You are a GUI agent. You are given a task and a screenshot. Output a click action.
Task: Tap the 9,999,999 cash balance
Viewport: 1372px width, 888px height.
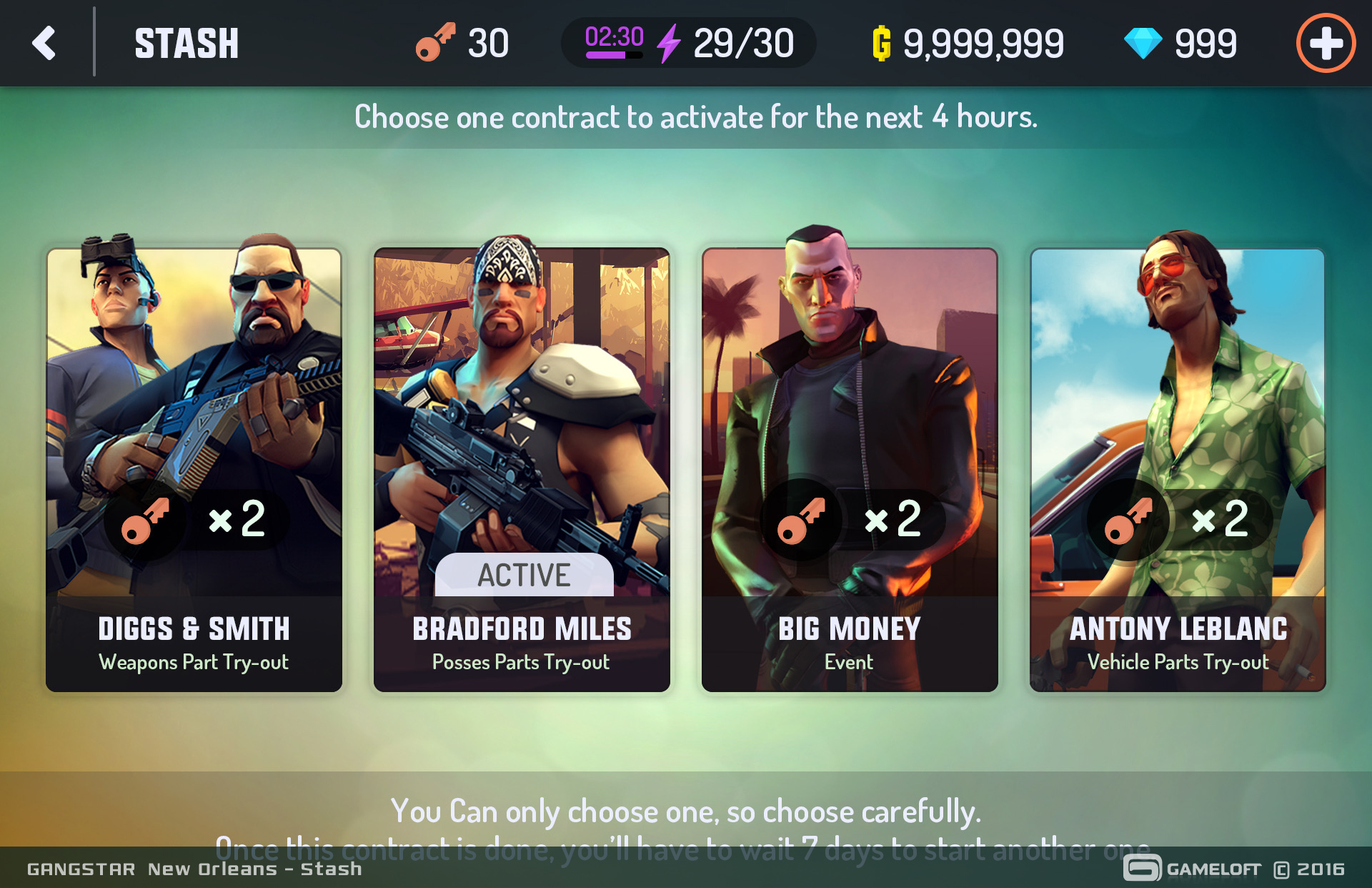coord(983,44)
